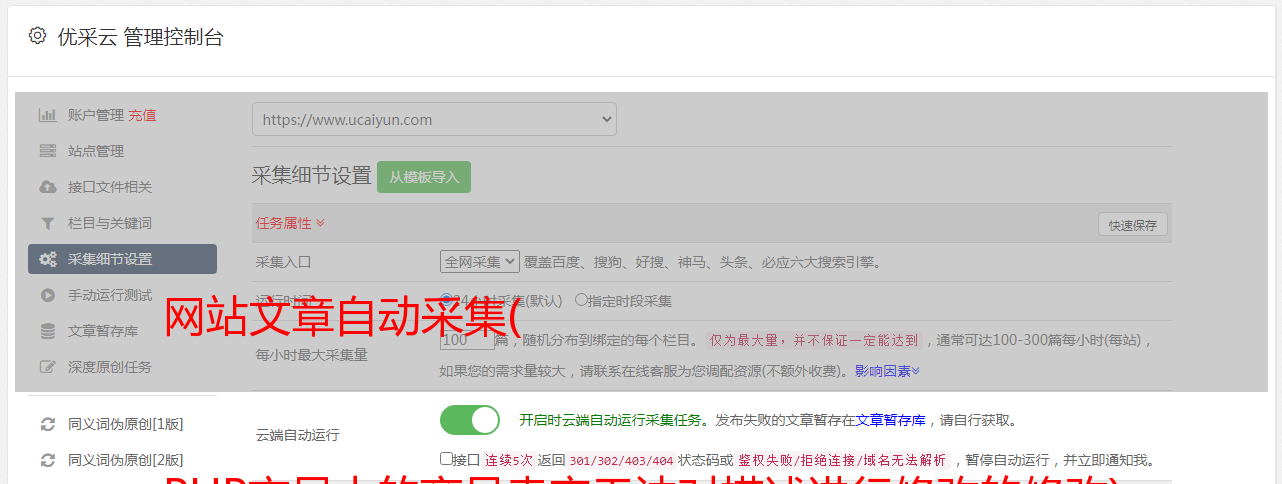Check the 接口 连续5次 checkbox
This screenshot has height=484, width=1282.
(x=446, y=459)
